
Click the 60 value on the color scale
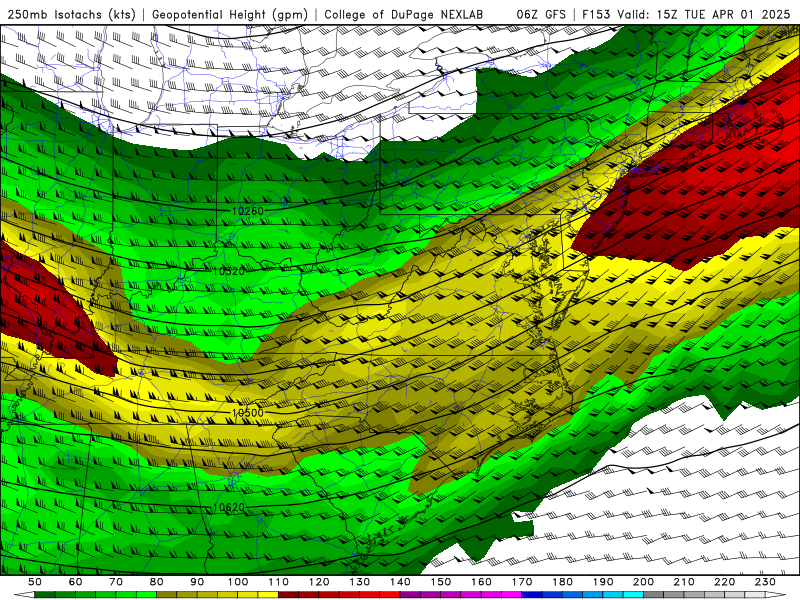pyautogui.click(x=76, y=582)
